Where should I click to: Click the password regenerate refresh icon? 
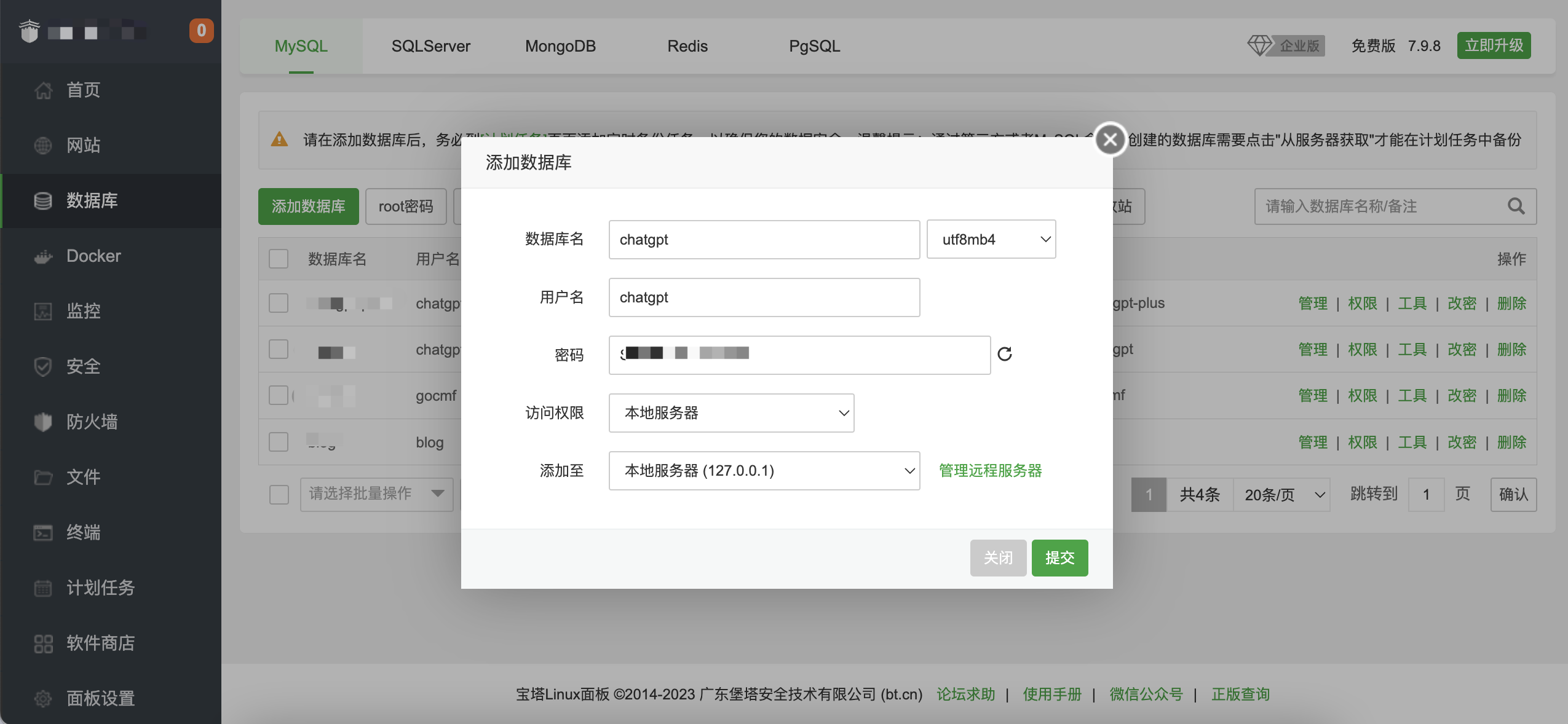[x=1004, y=354]
